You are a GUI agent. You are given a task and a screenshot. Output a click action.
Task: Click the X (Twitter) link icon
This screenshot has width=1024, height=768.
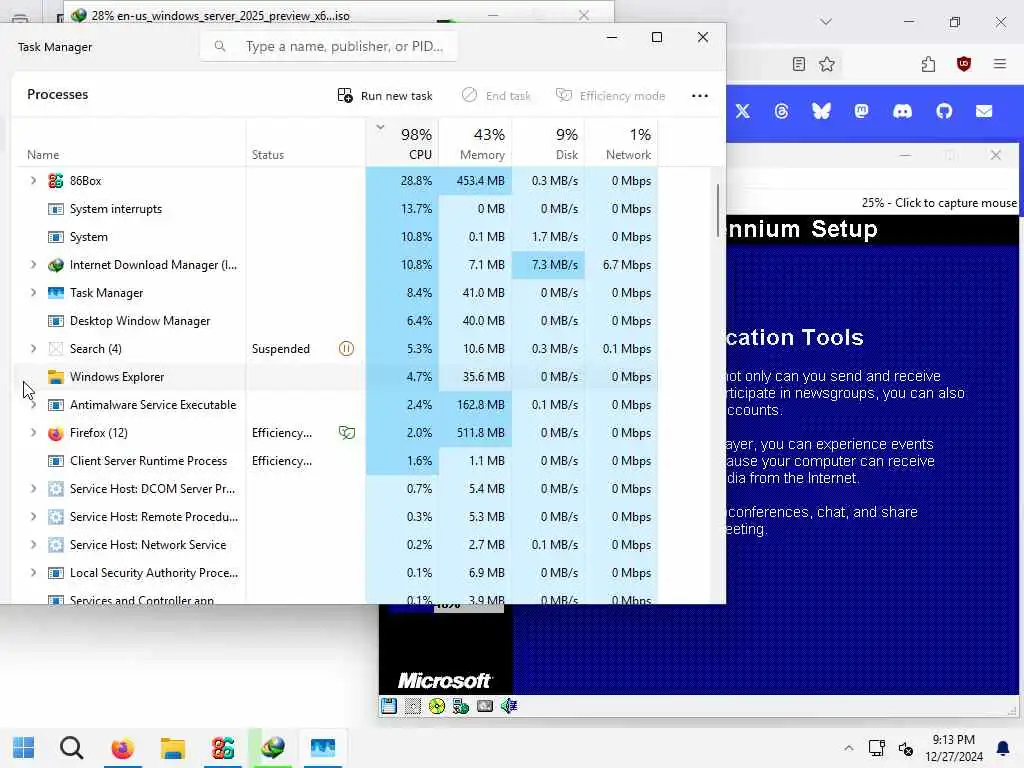pyautogui.click(x=743, y=111)
